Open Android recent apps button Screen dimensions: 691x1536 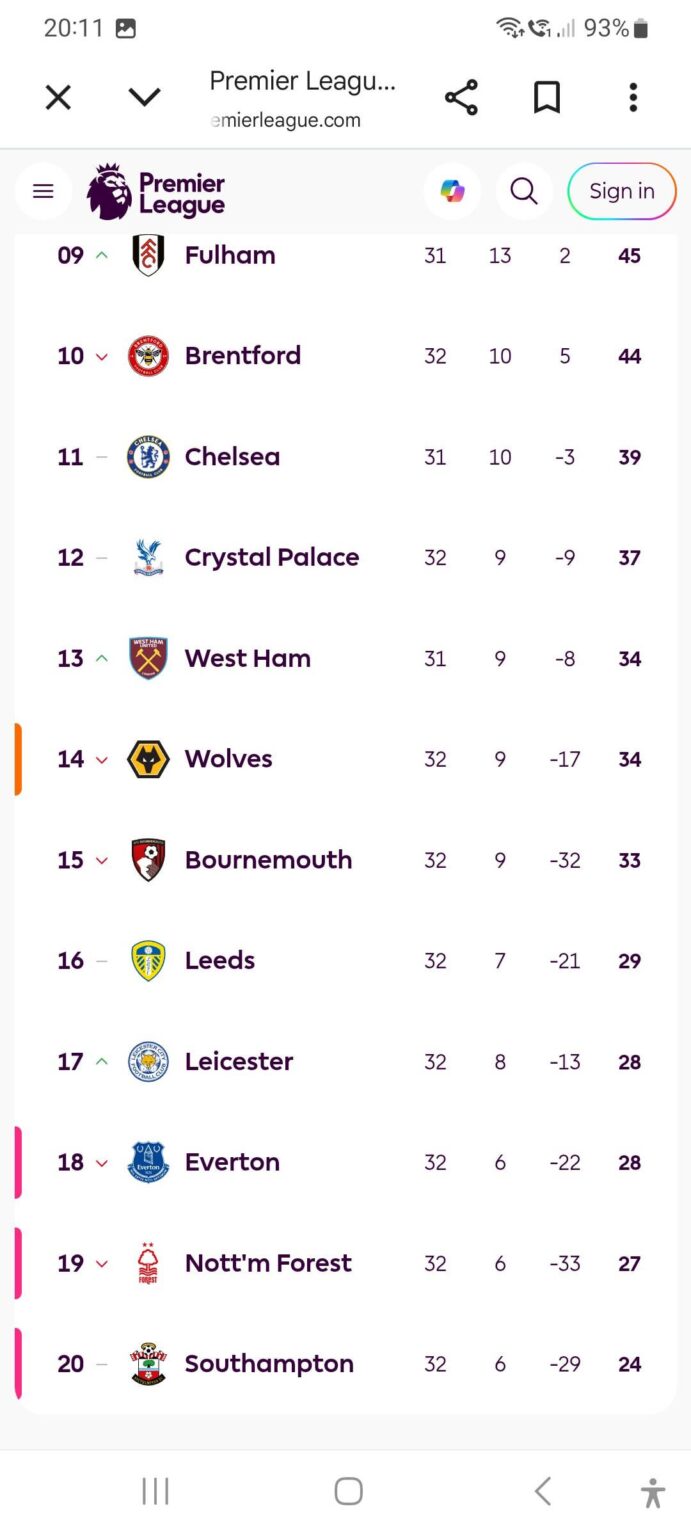click(x=155, y=1492)
